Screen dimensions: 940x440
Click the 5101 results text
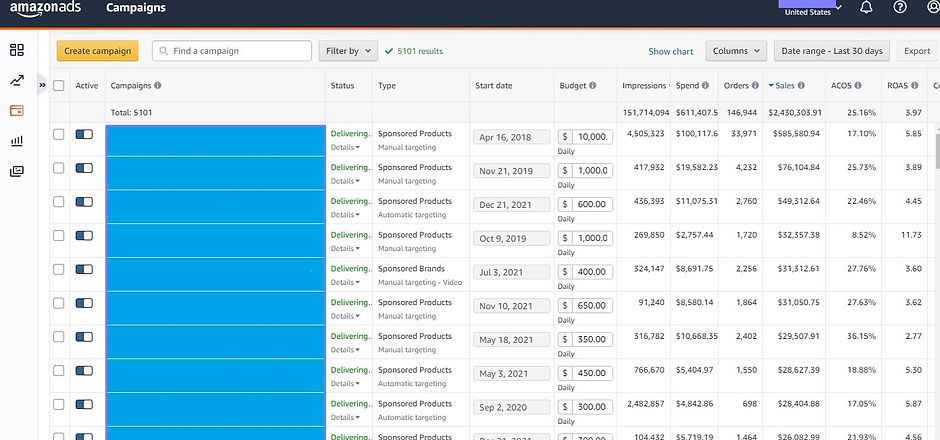[x=420, y=52]
